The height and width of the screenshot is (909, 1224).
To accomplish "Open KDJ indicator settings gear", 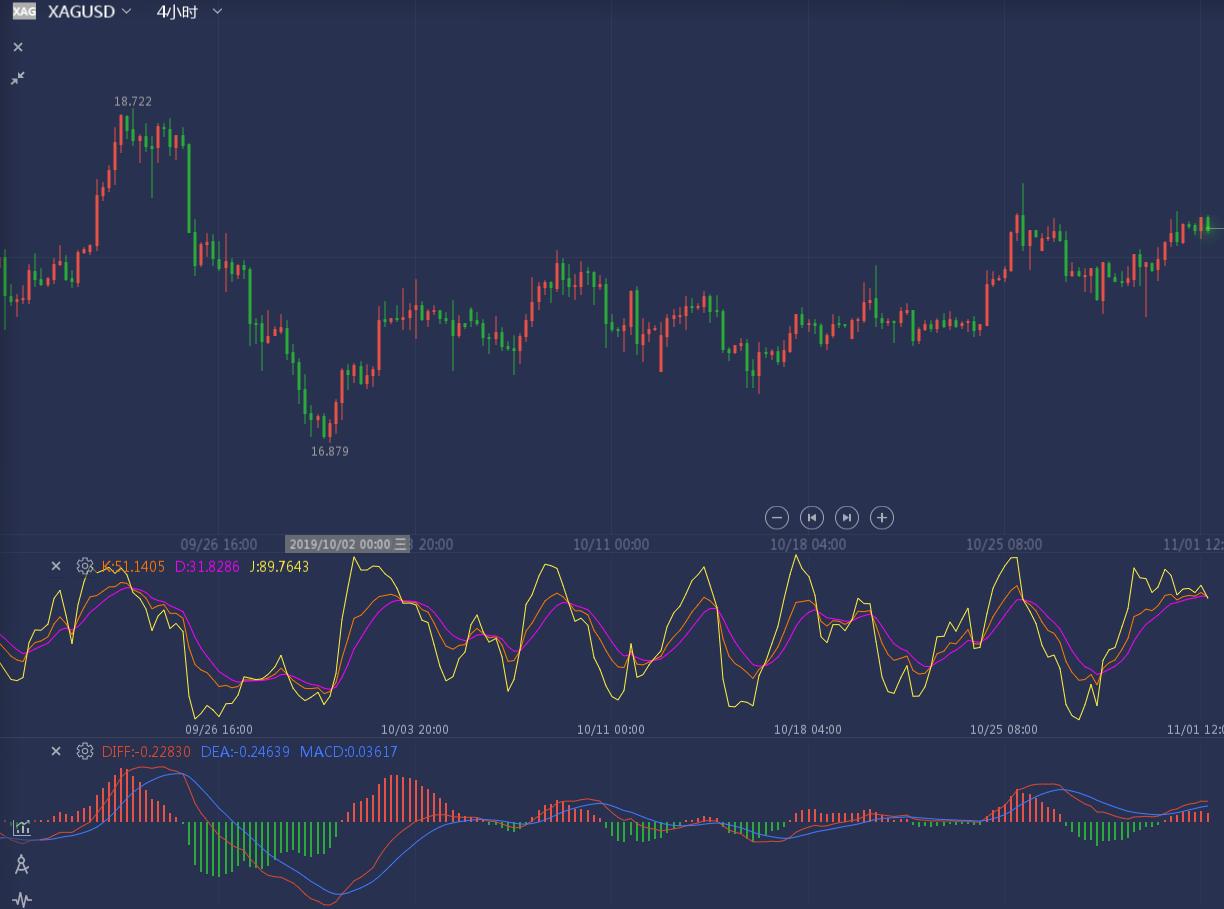I will tap(85, 566).
